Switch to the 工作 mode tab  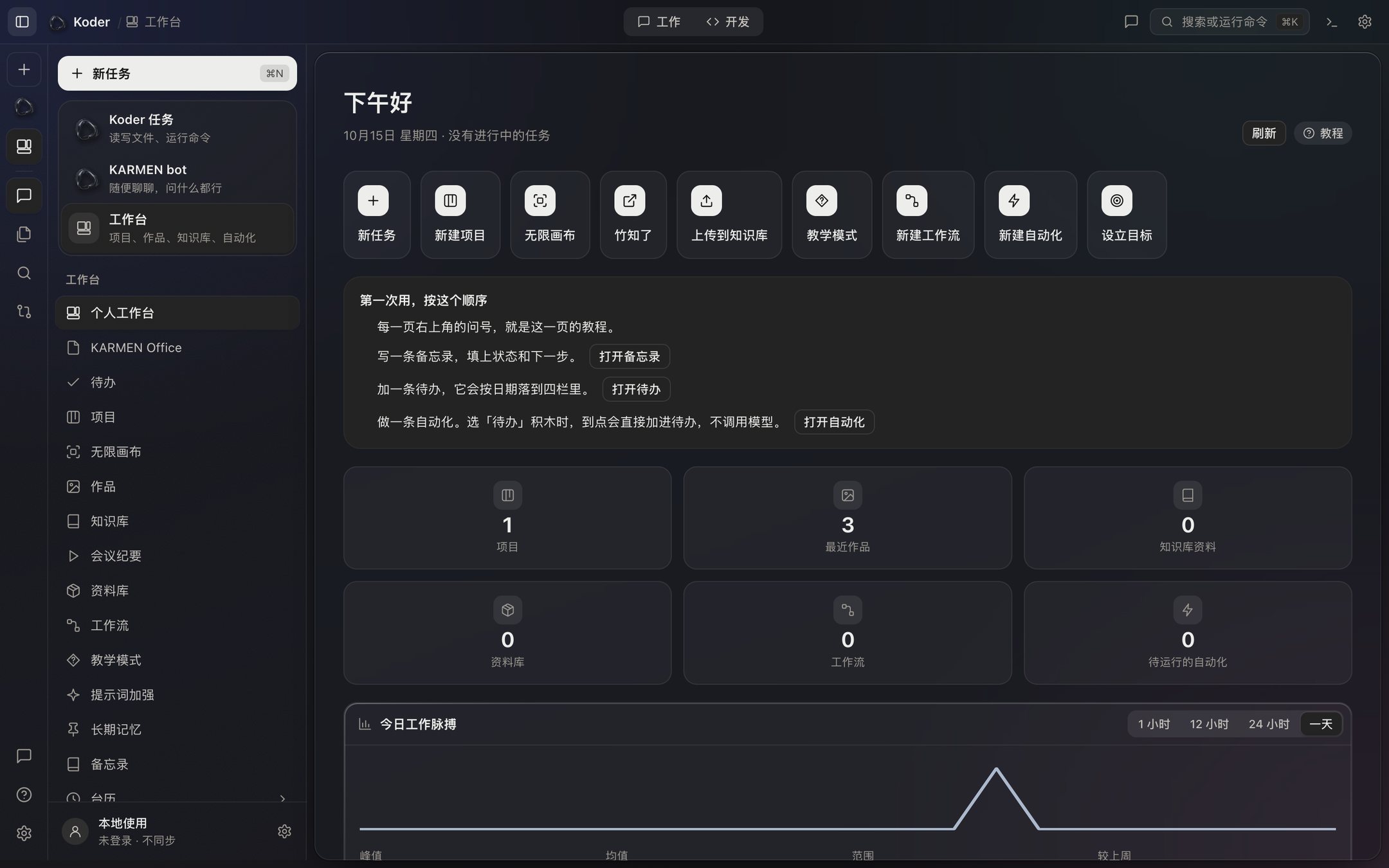[659, 22]
